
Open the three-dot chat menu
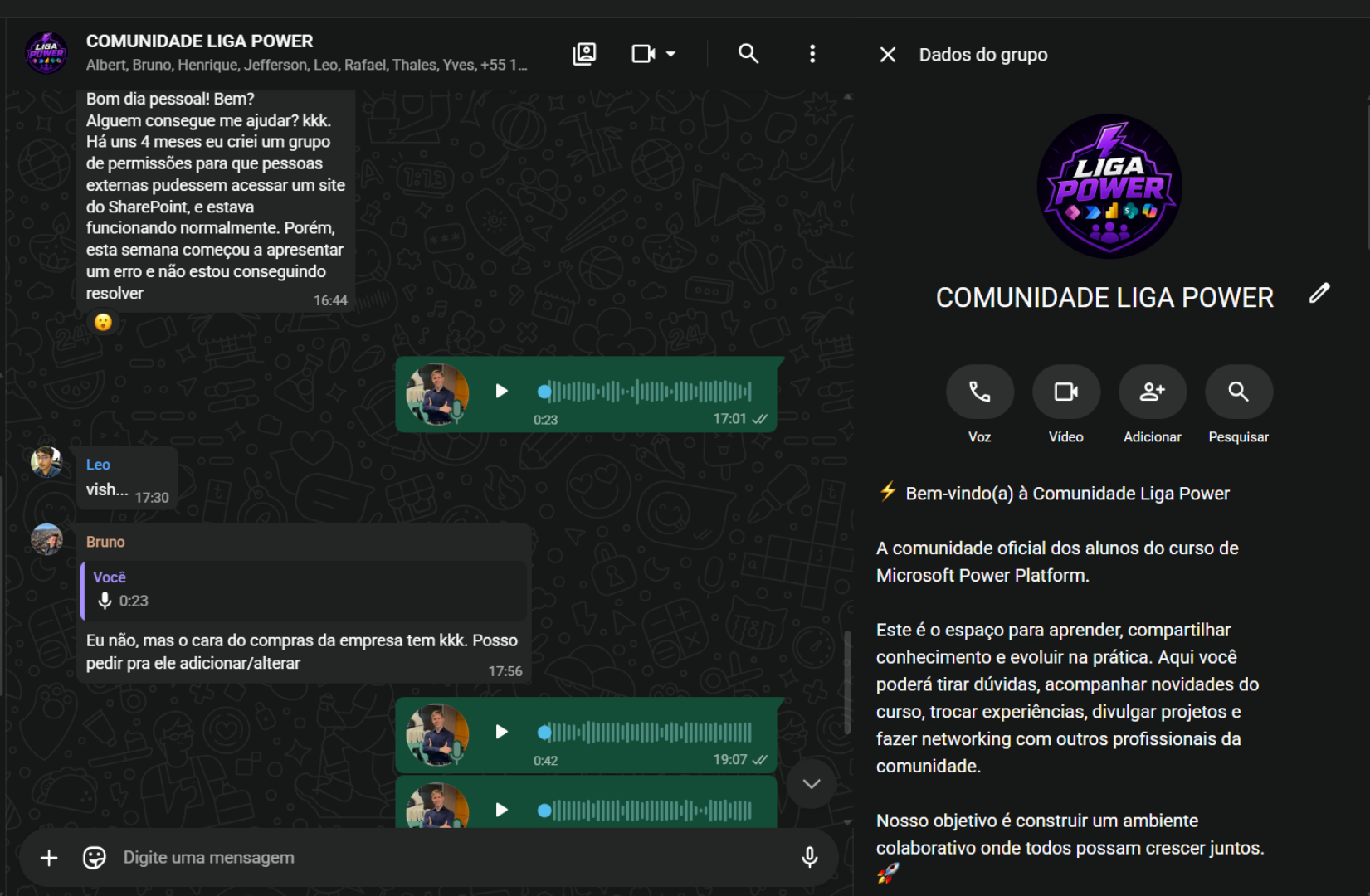[812, 54]
